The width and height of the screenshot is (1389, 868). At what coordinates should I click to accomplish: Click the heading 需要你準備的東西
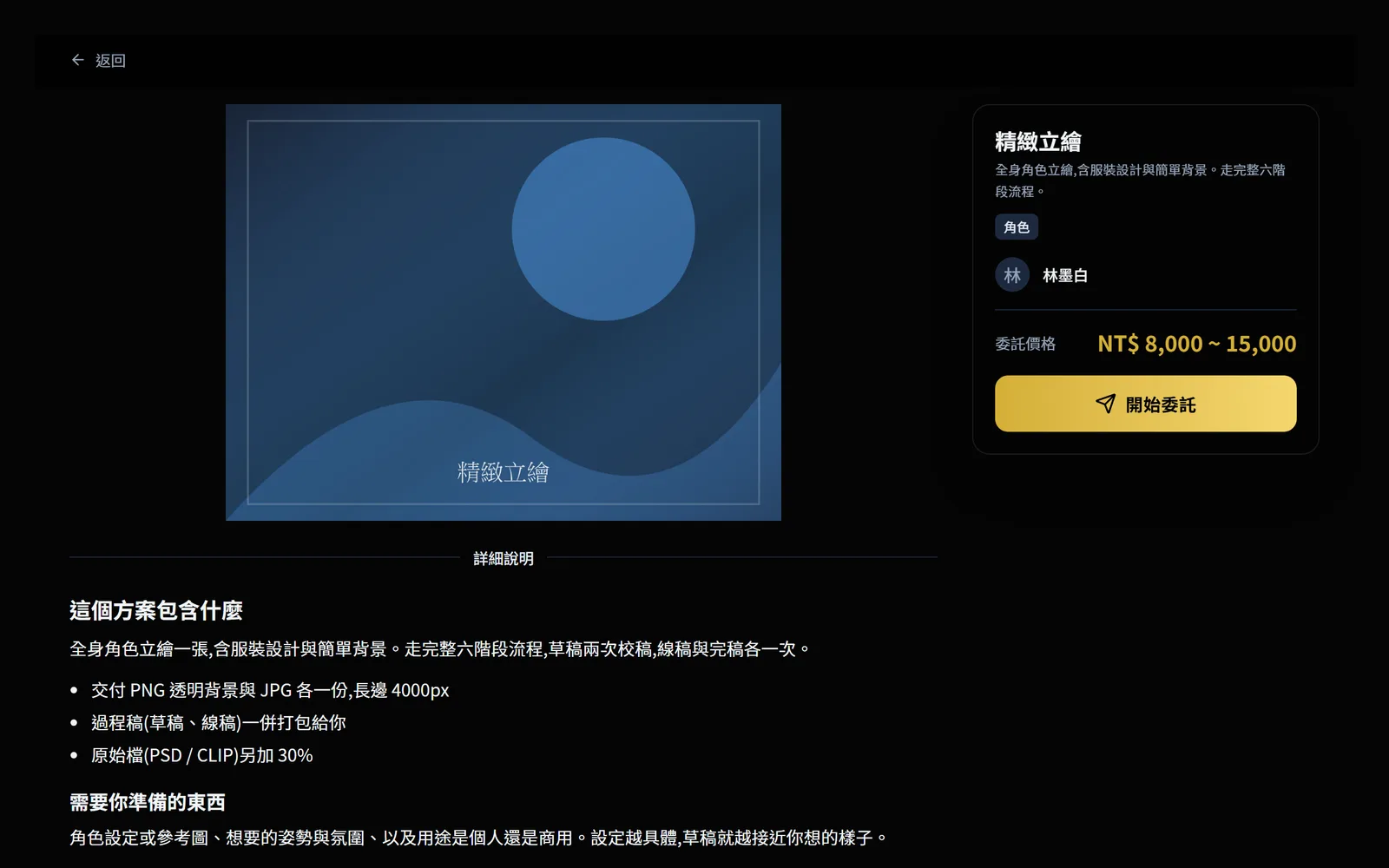[x=148, y=802]
